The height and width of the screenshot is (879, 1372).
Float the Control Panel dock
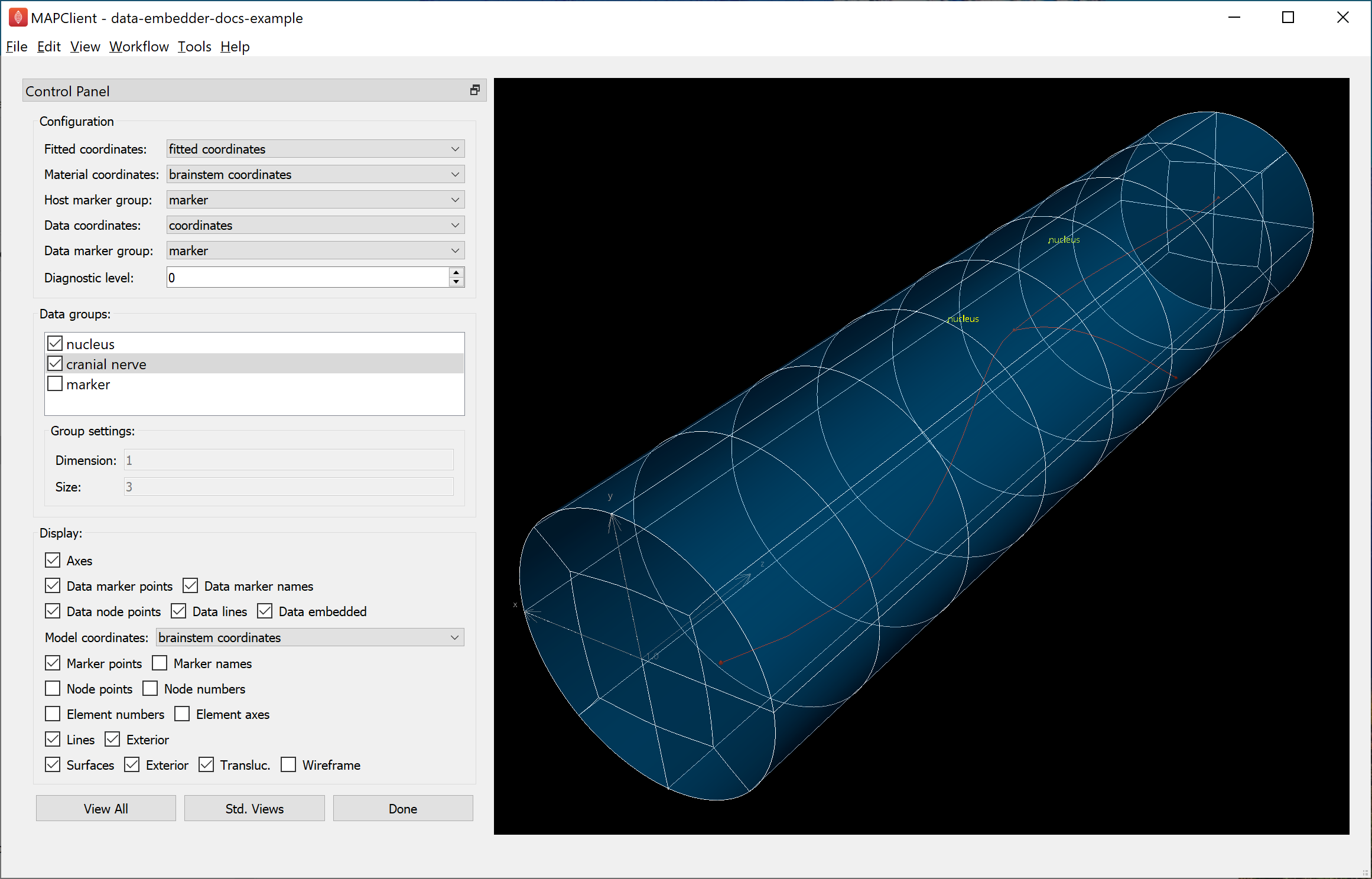(474, 90)
